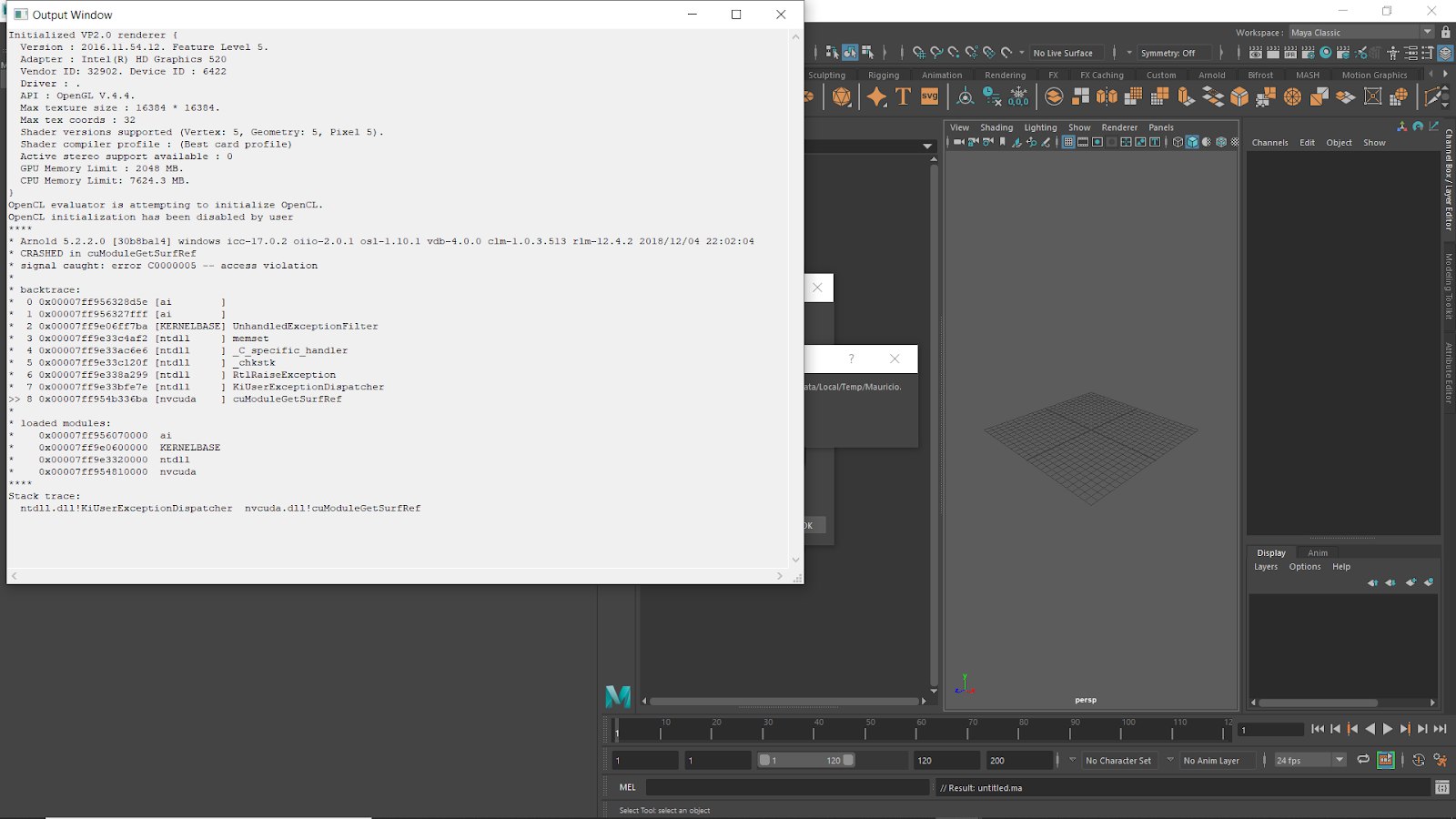Click the No Live Surface field

[1067, 53]
